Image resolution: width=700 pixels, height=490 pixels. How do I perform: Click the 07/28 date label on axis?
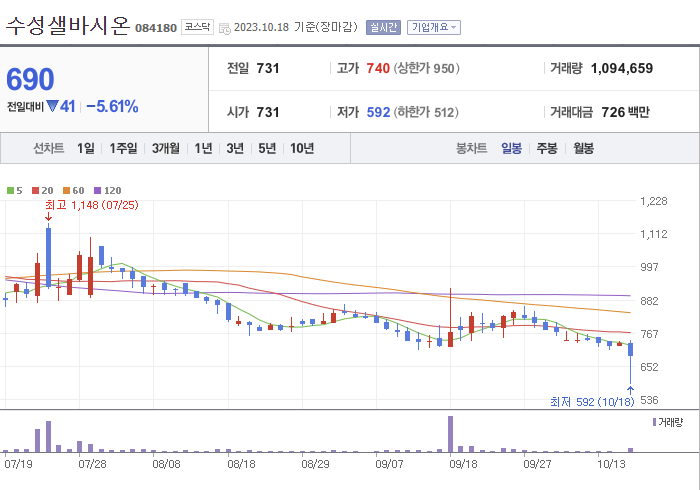pyautogui.click(x=92, y=464)
